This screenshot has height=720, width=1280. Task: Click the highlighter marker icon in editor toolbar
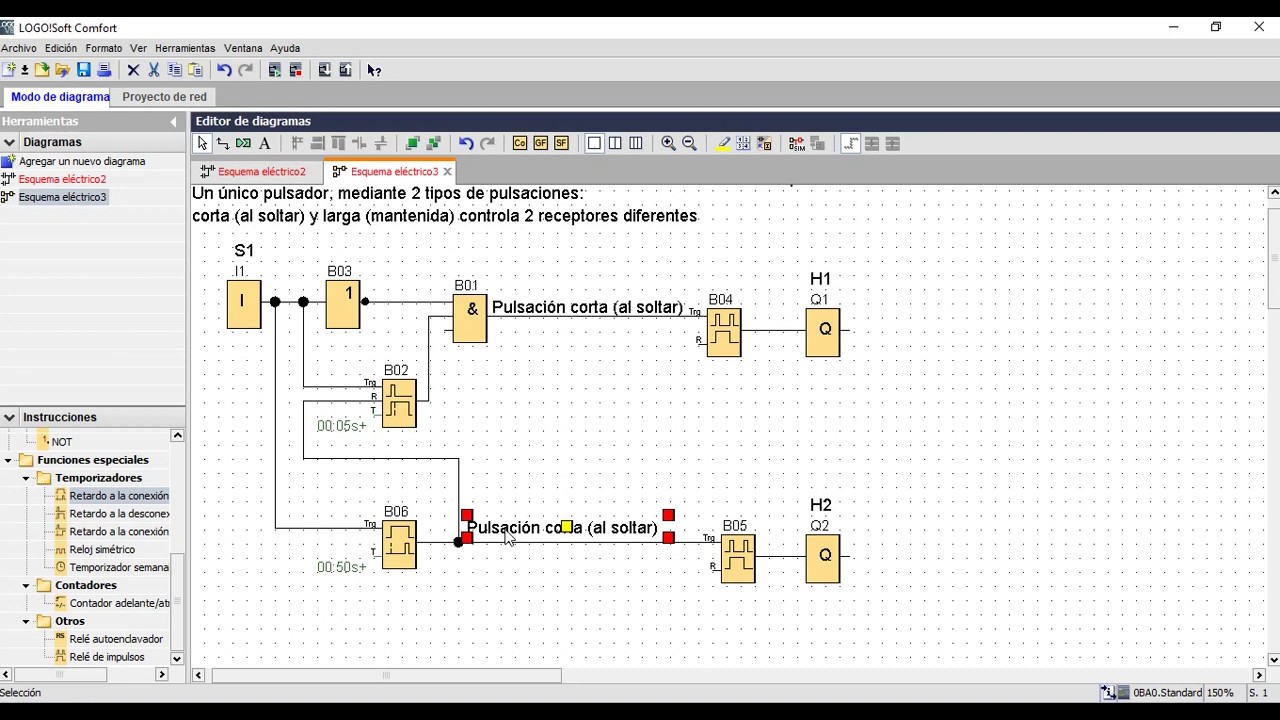pyautogui.click(x=723, y=144)
